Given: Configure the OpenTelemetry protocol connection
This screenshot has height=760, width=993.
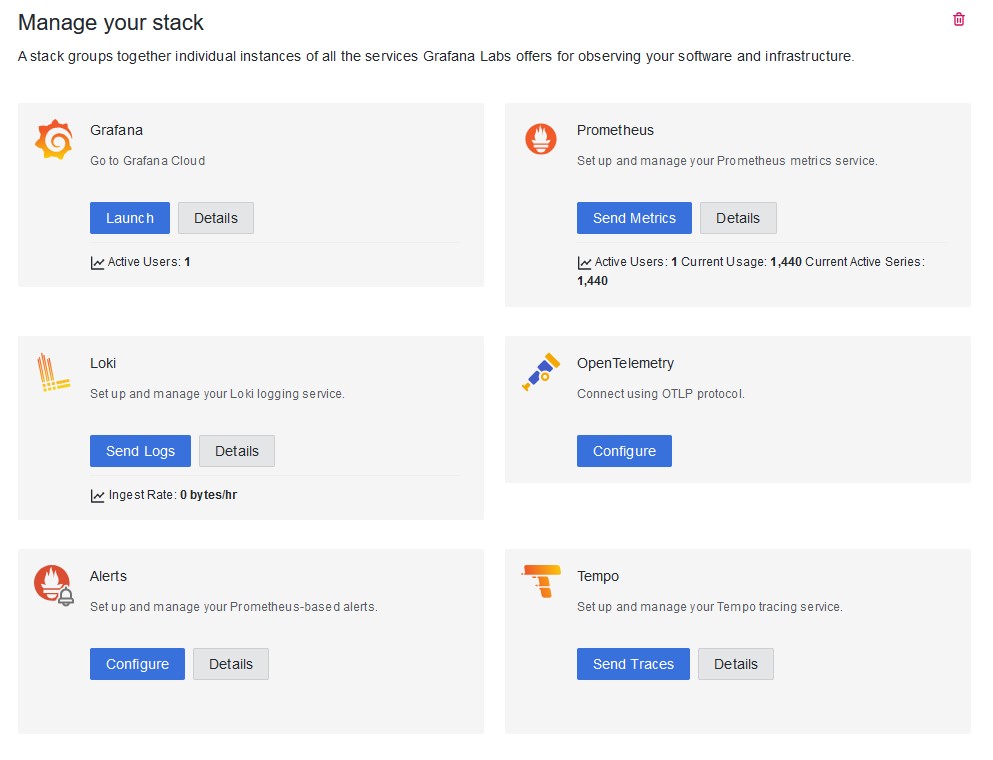Looking at the screenshot, I should coord(624,451).
